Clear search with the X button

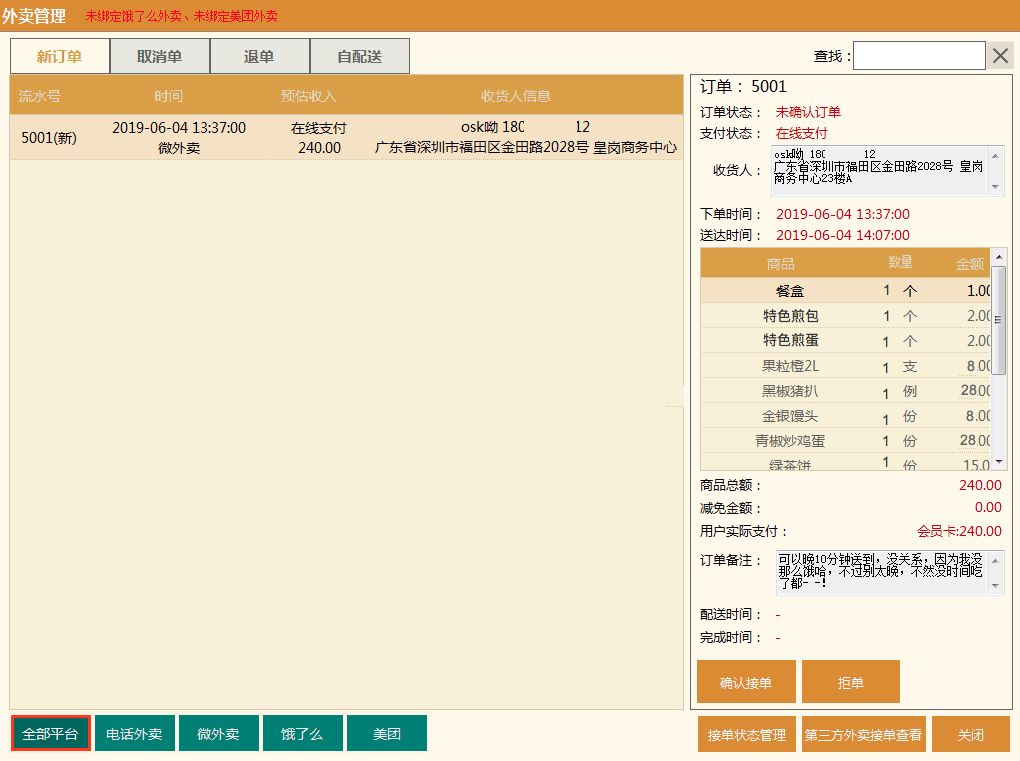point(1000,56)
